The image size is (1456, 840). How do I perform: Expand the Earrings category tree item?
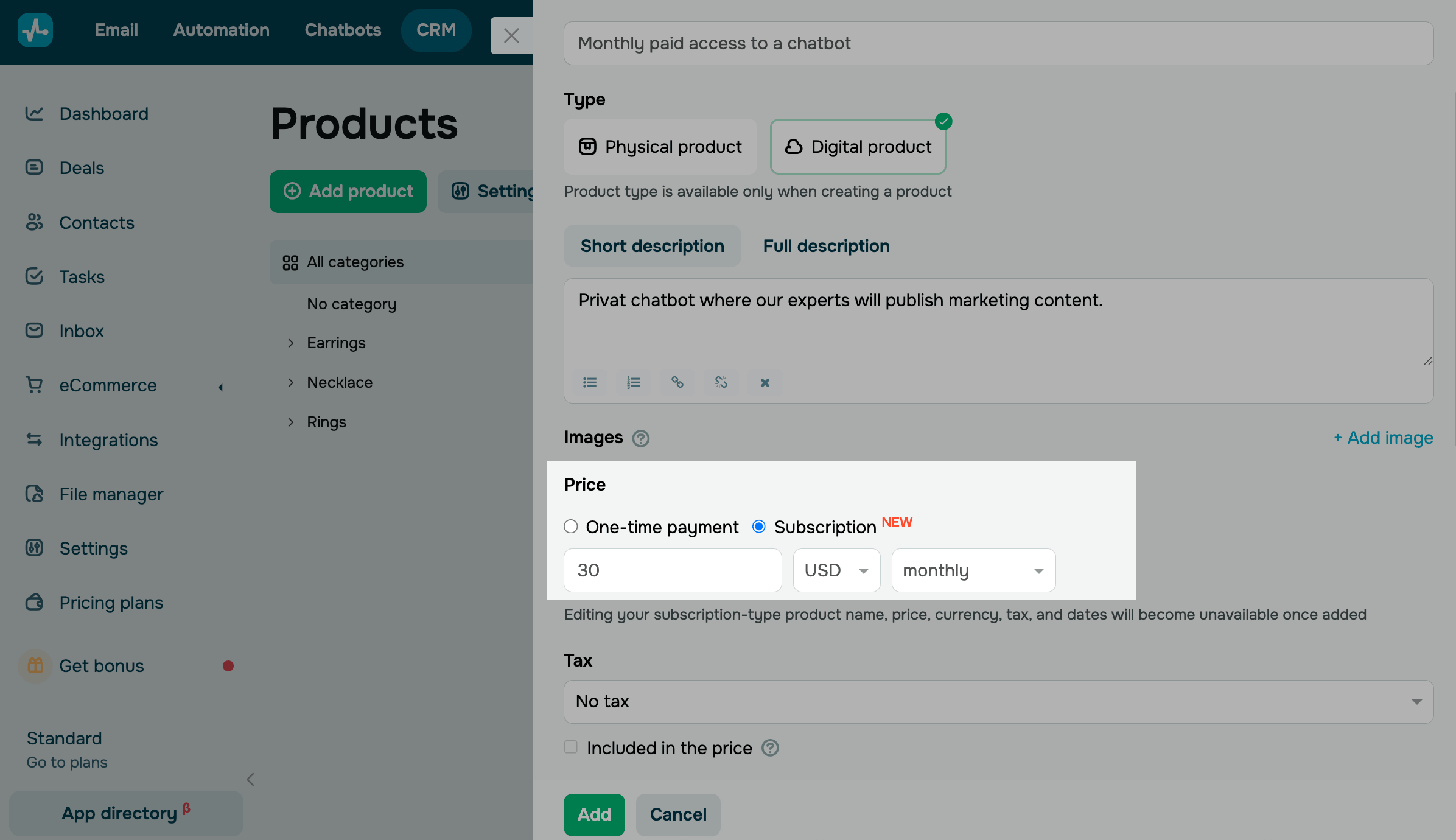(x=291, y=343)
